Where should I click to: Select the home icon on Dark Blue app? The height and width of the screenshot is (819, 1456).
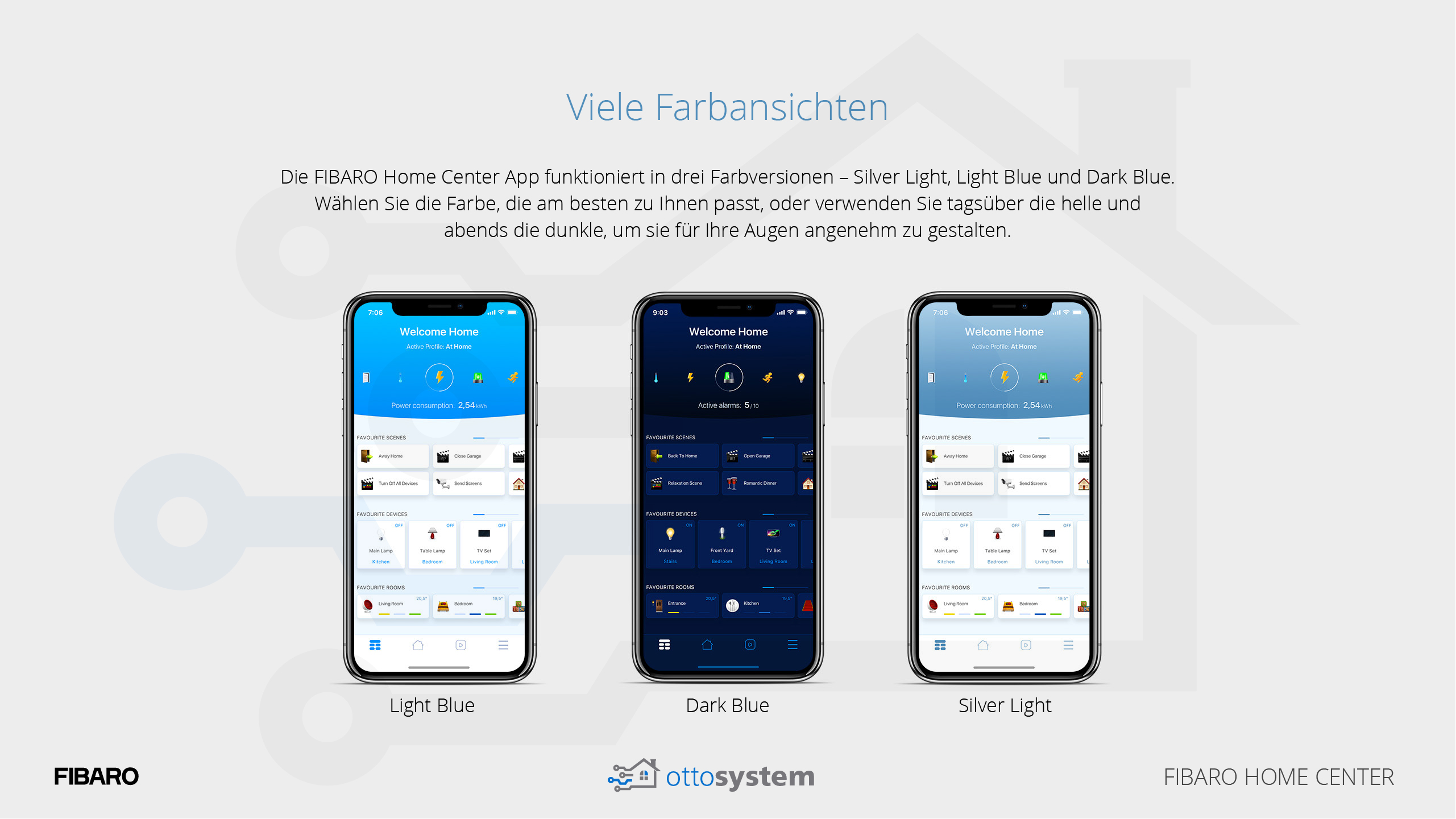pos(706,645)
